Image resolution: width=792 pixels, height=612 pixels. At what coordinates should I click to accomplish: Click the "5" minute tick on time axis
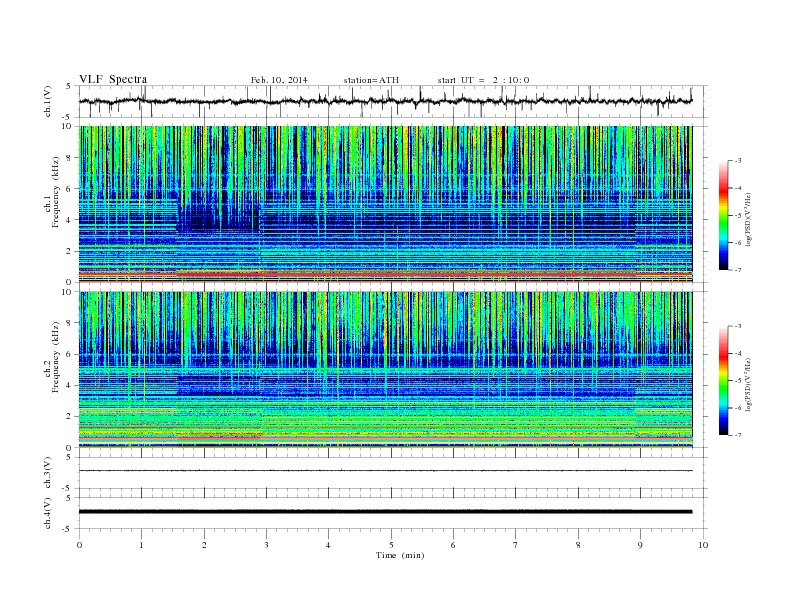pyautogui.click(x=391, y=545)
